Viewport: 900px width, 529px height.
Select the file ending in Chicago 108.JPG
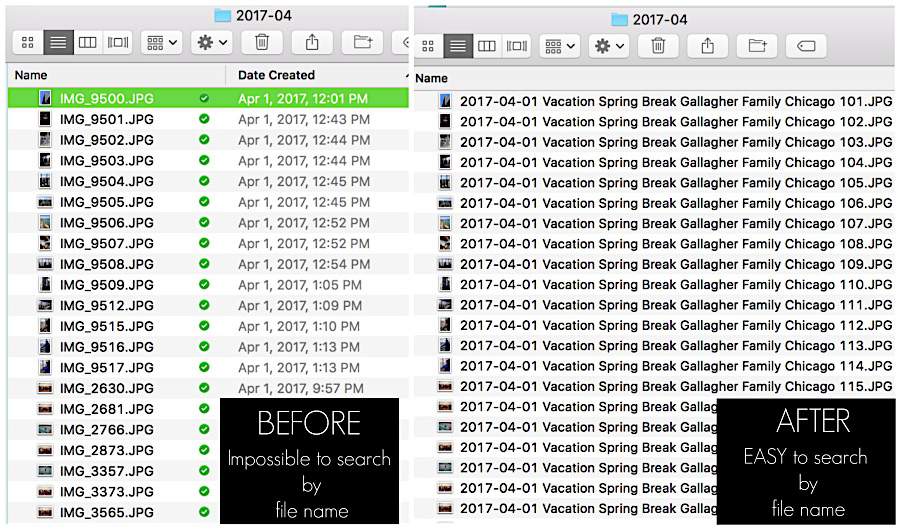pyautogui.click(x=675, y=244)
